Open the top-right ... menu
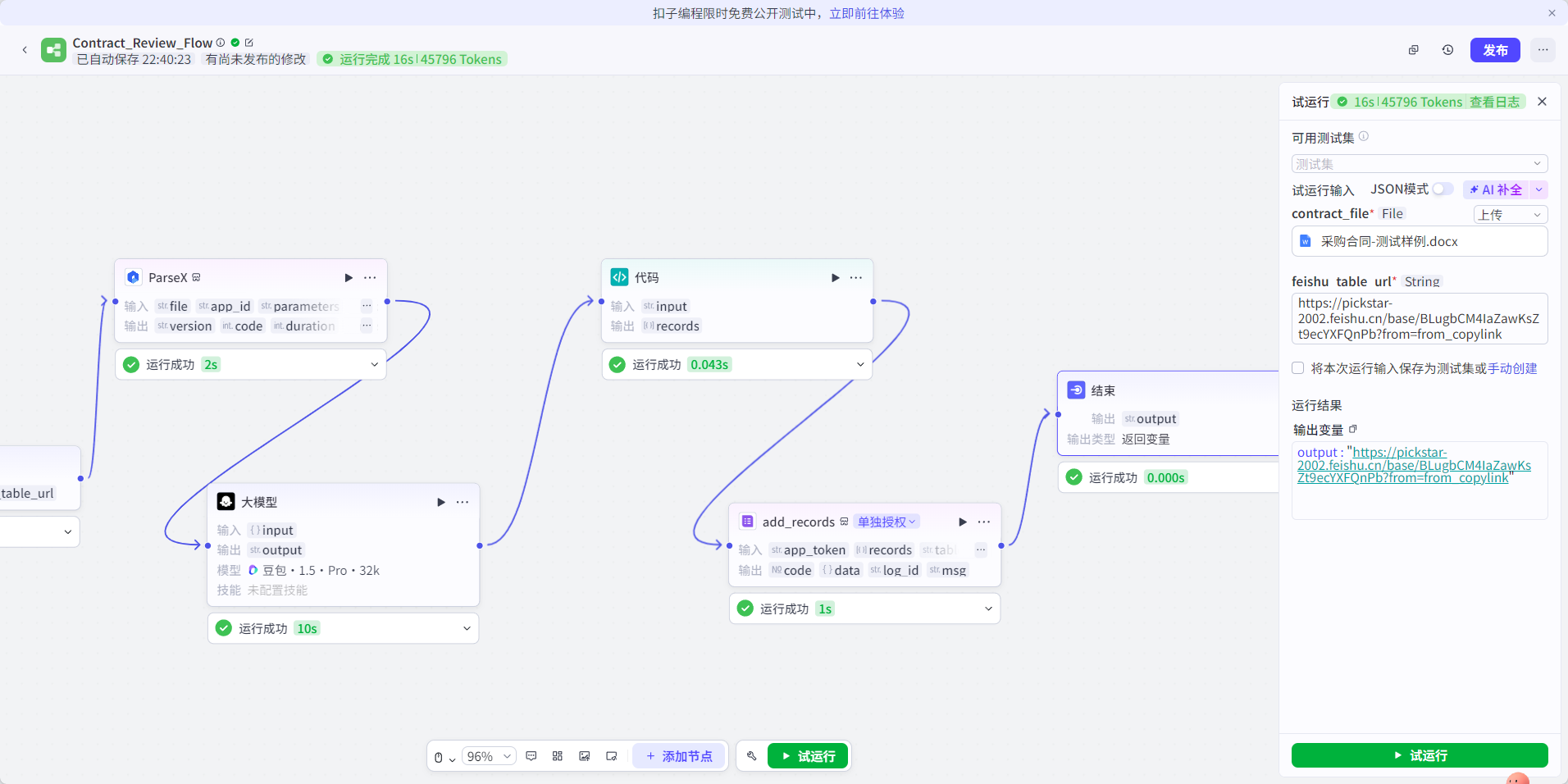 pyautogui.click(x=1544, y=50)
